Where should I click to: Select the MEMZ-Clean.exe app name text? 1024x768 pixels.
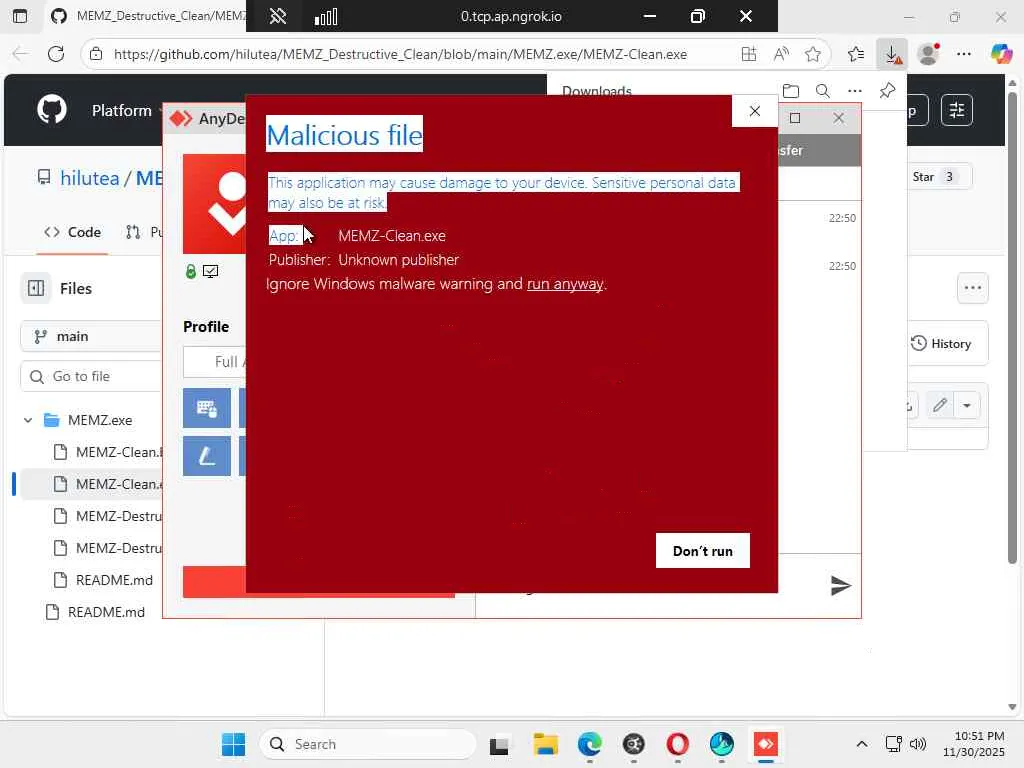[x=392, y=236]
